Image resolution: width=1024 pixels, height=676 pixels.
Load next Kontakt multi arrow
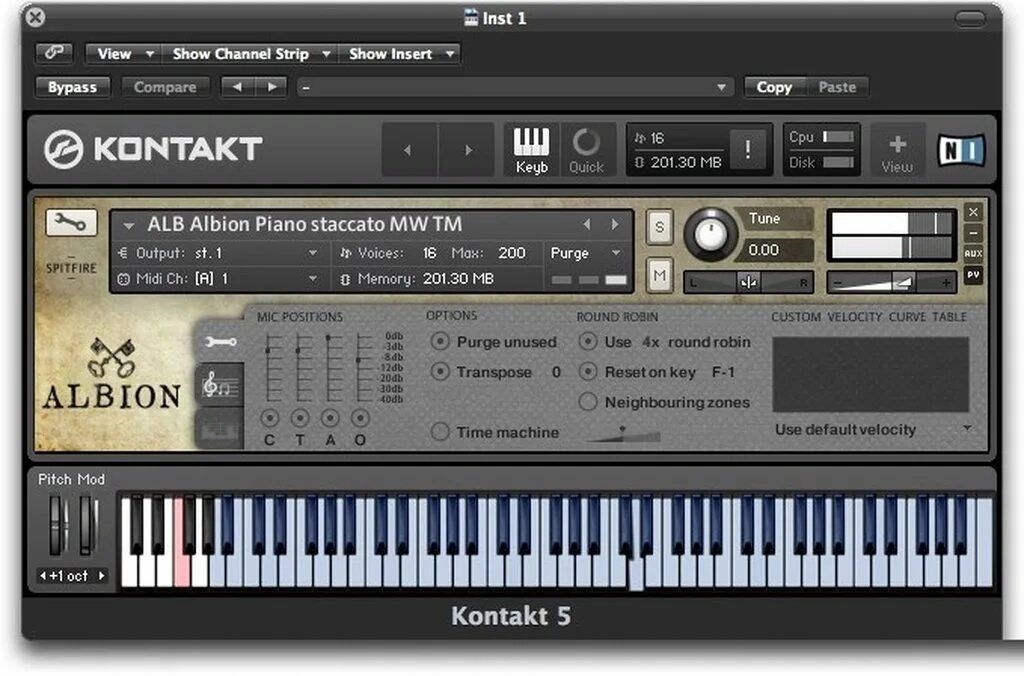(x=467, y=150)
